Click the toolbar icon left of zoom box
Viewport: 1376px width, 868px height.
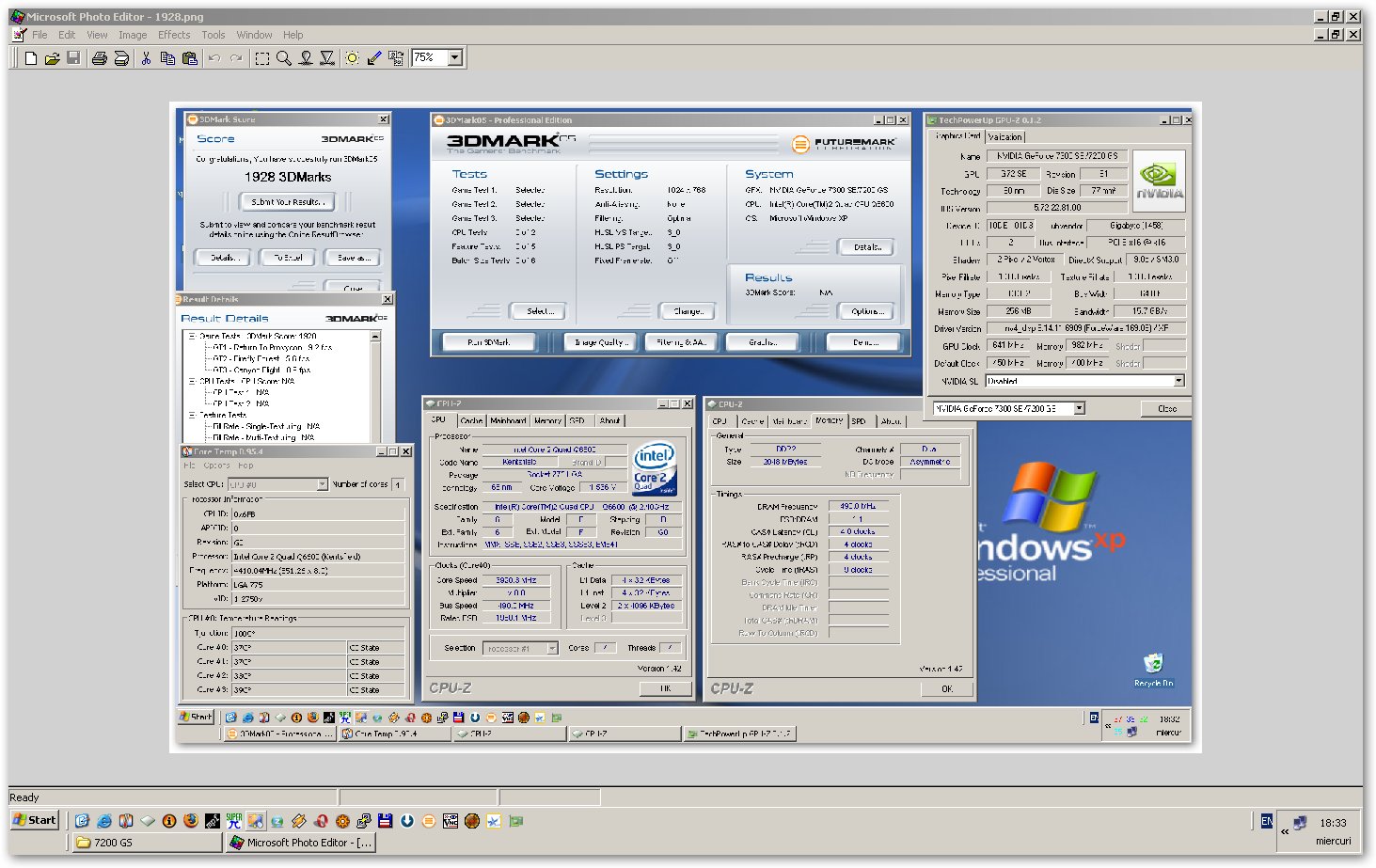tap(396, 58)
